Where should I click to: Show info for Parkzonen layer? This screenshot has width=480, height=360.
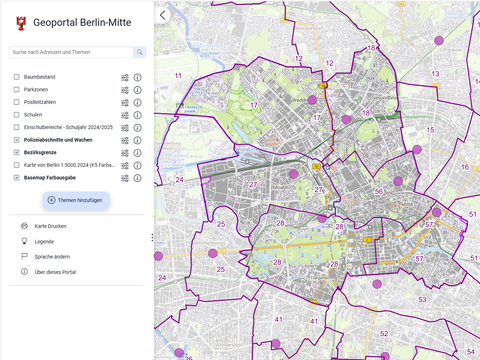coord(137,90)
